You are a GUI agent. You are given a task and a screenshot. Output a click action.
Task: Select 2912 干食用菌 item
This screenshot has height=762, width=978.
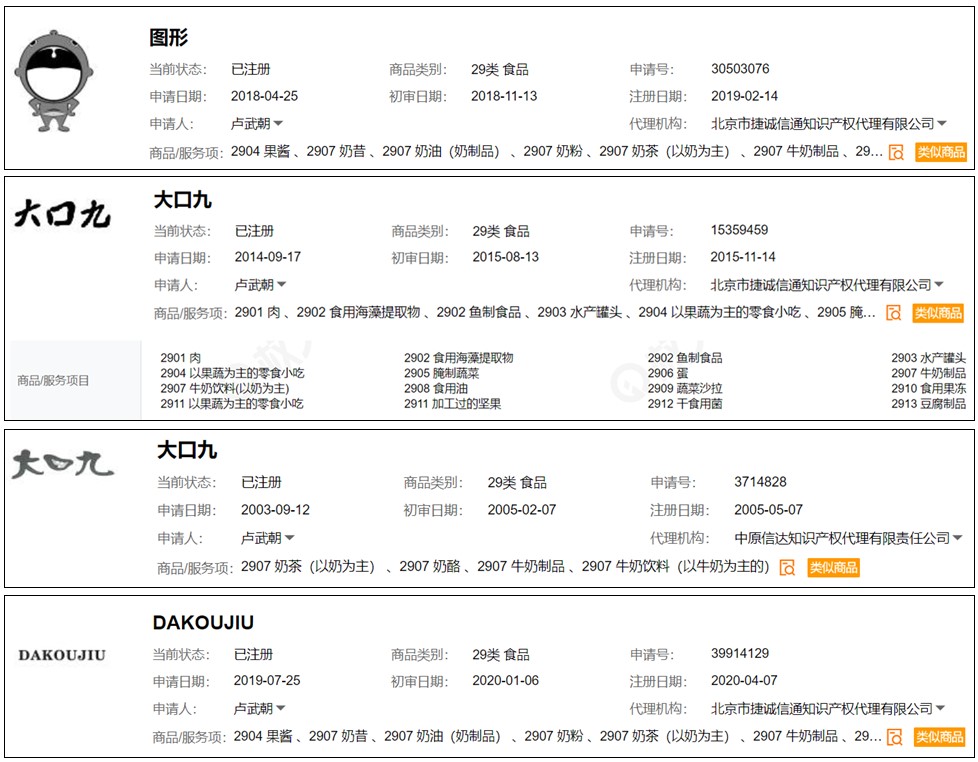[x=685, y=403]
